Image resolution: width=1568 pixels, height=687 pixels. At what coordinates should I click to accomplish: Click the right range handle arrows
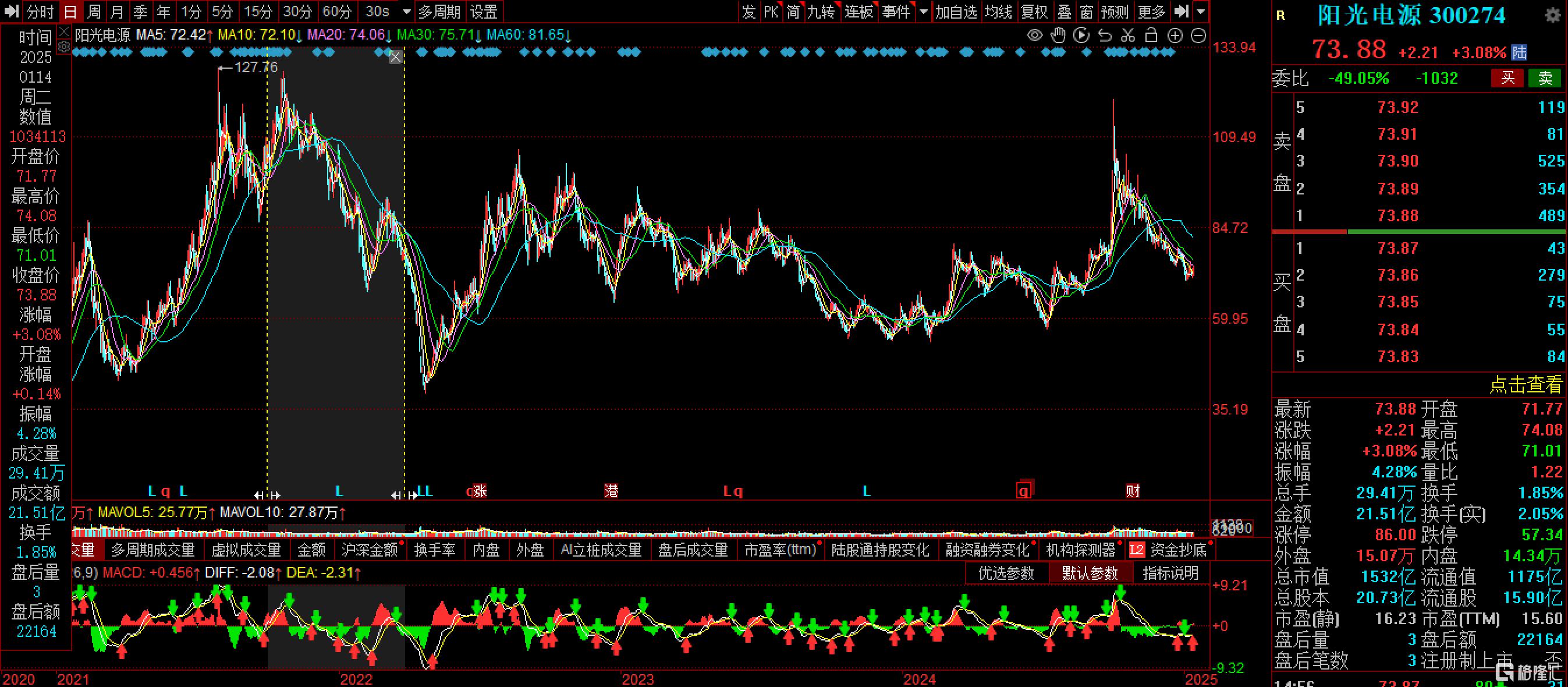click(404, 495)
